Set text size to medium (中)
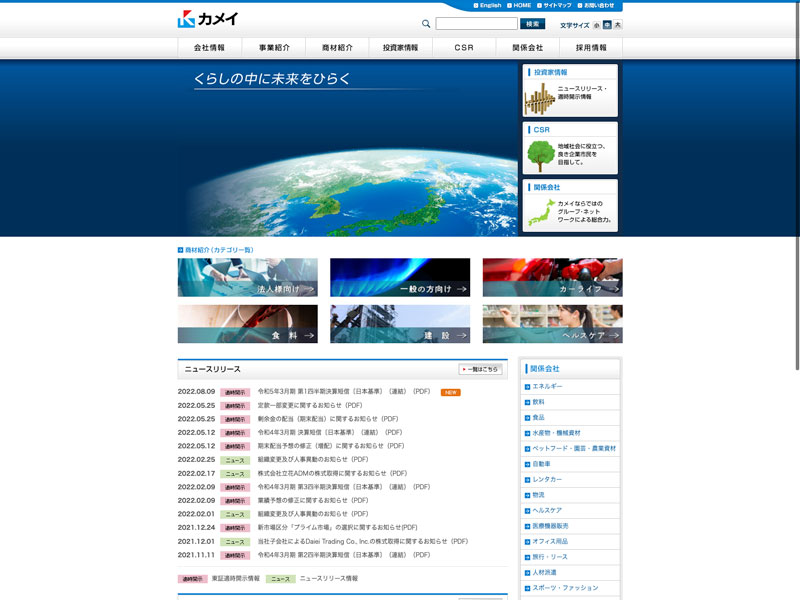This screenshot has width=800, height=600. point(607,25)
